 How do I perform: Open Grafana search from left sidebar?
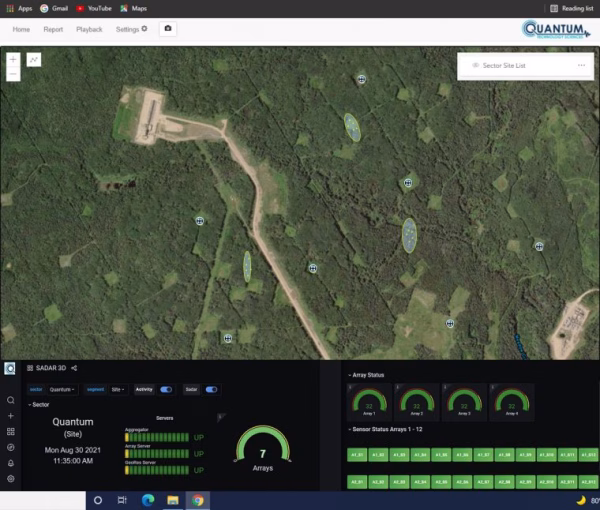point(10,400)
